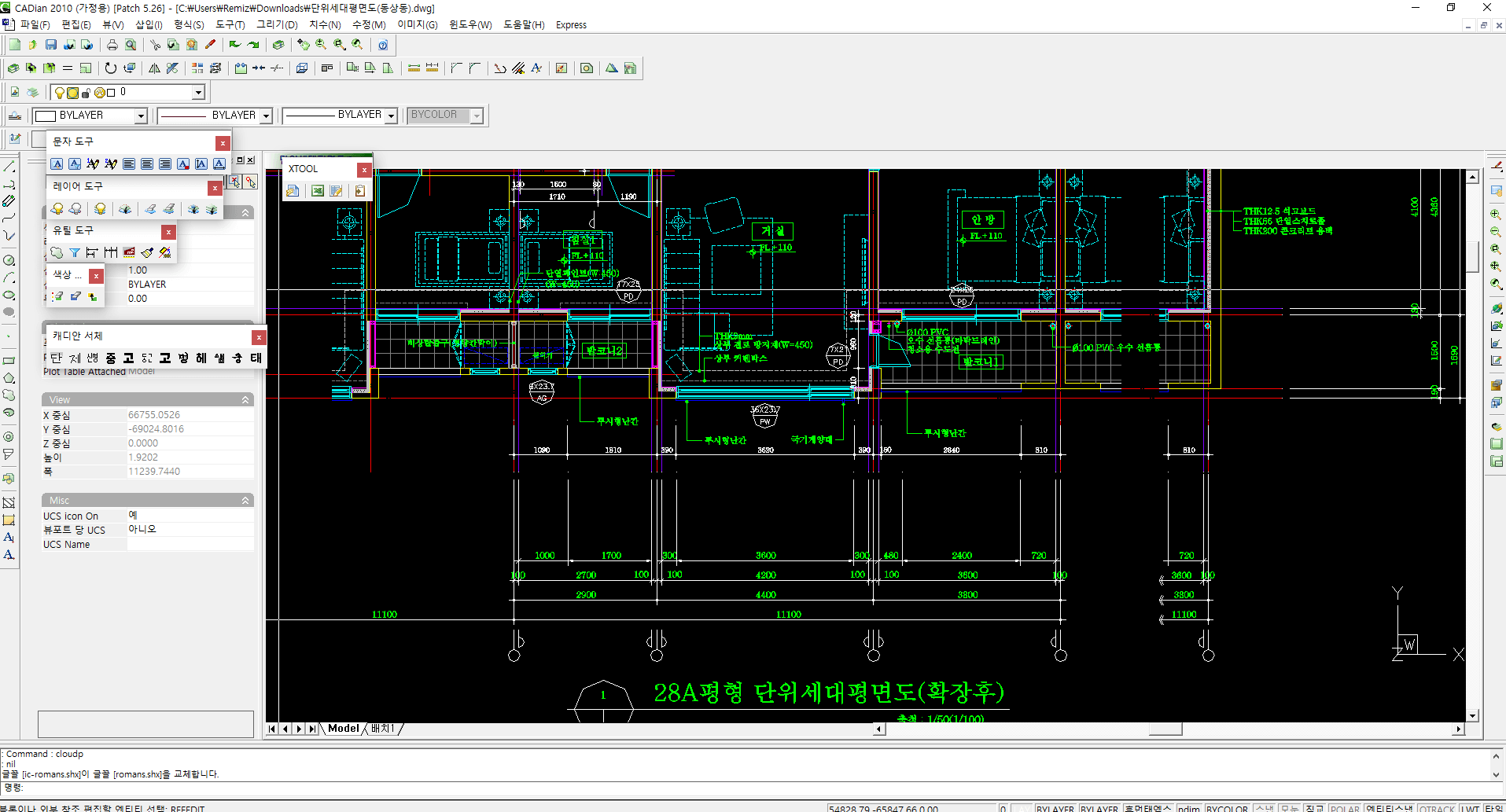Viewport: 1506px width, 812px height.
Task: Toggle OTRACK in the status bar
Action: pos(1438,808)
